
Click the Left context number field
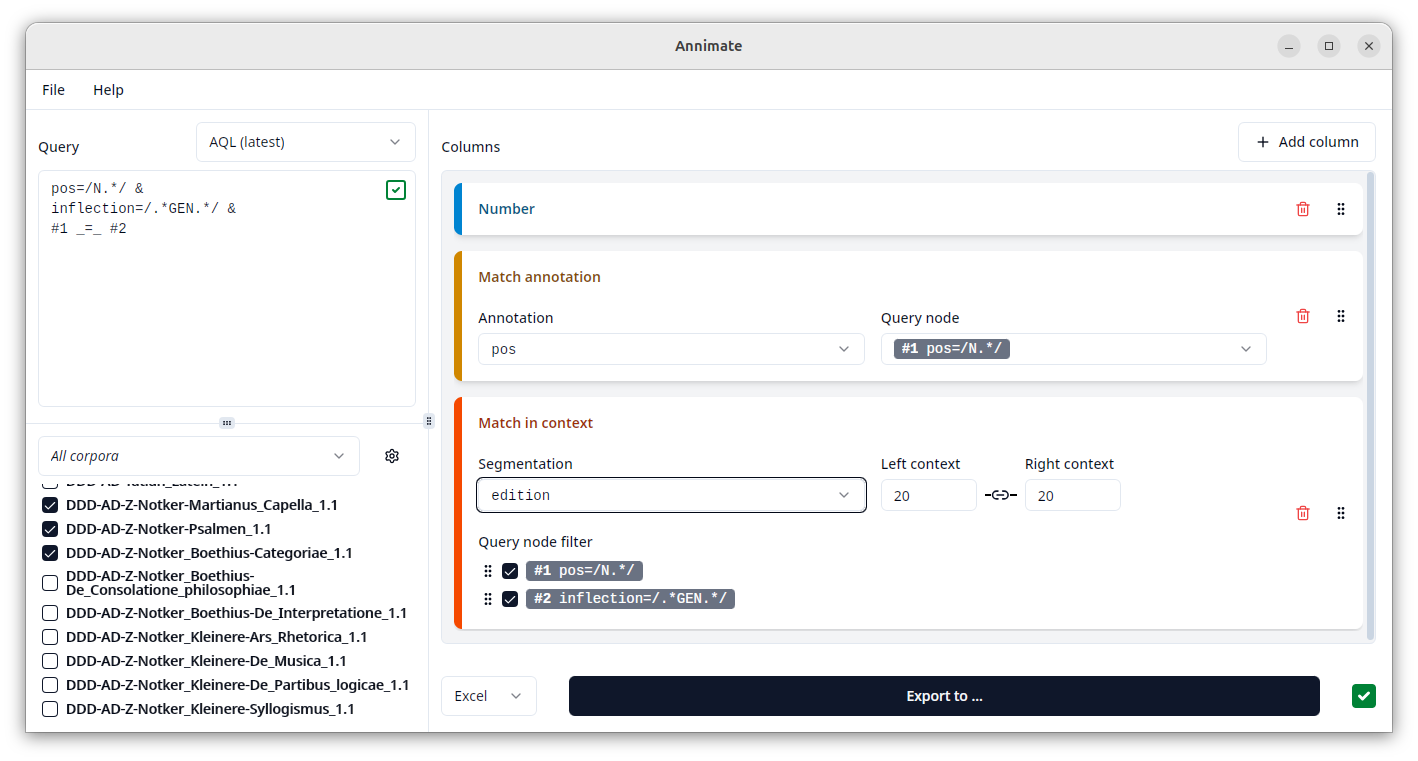tap(928, 495)
